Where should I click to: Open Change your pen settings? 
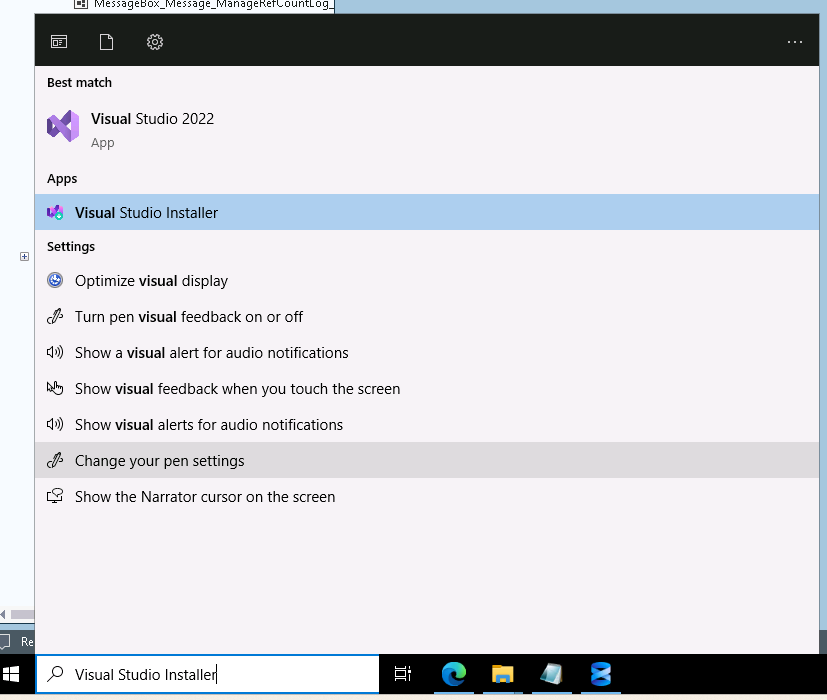coord(427,460)
